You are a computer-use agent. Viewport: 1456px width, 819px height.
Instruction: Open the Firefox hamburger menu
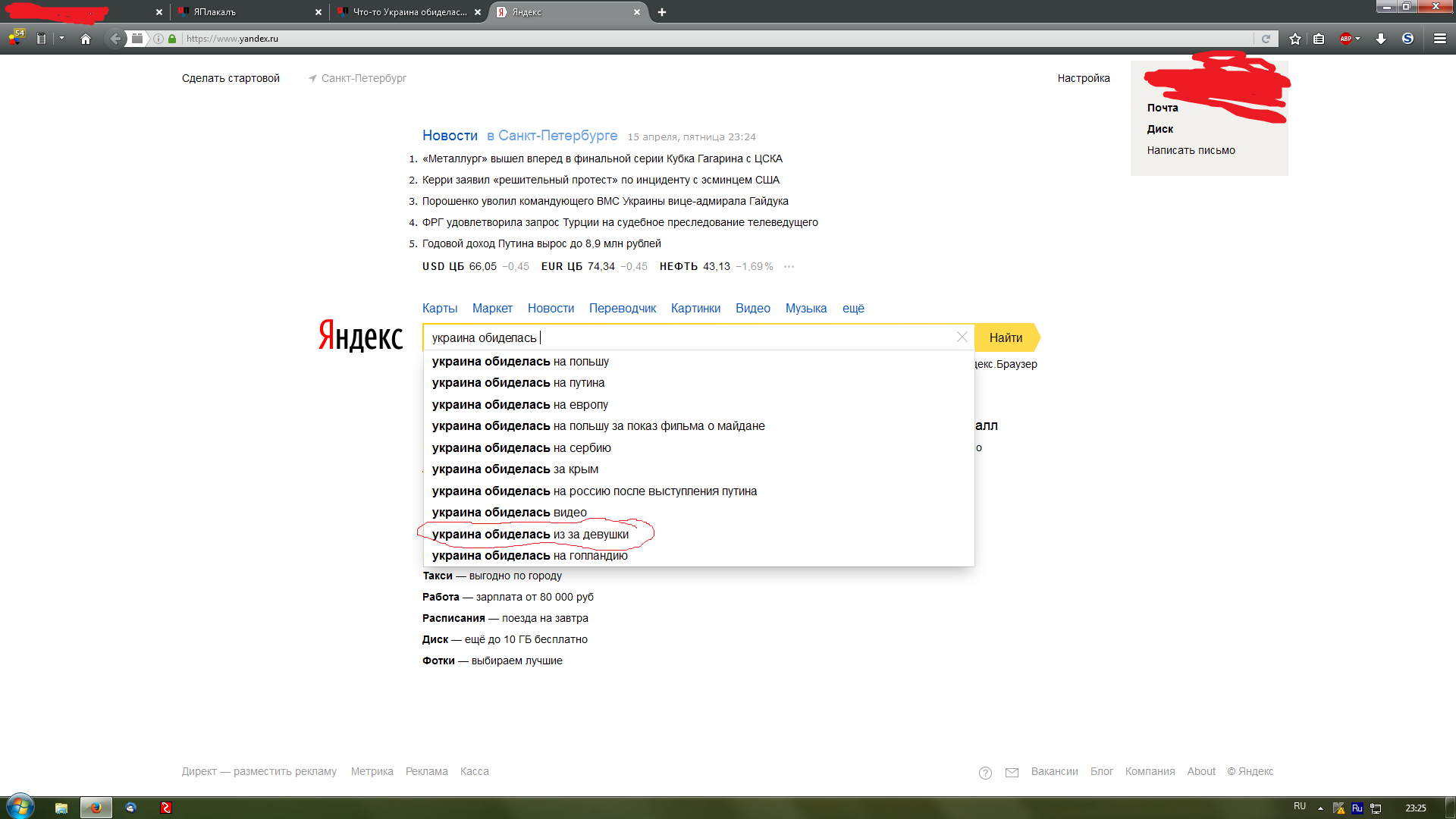point(1440,39)
